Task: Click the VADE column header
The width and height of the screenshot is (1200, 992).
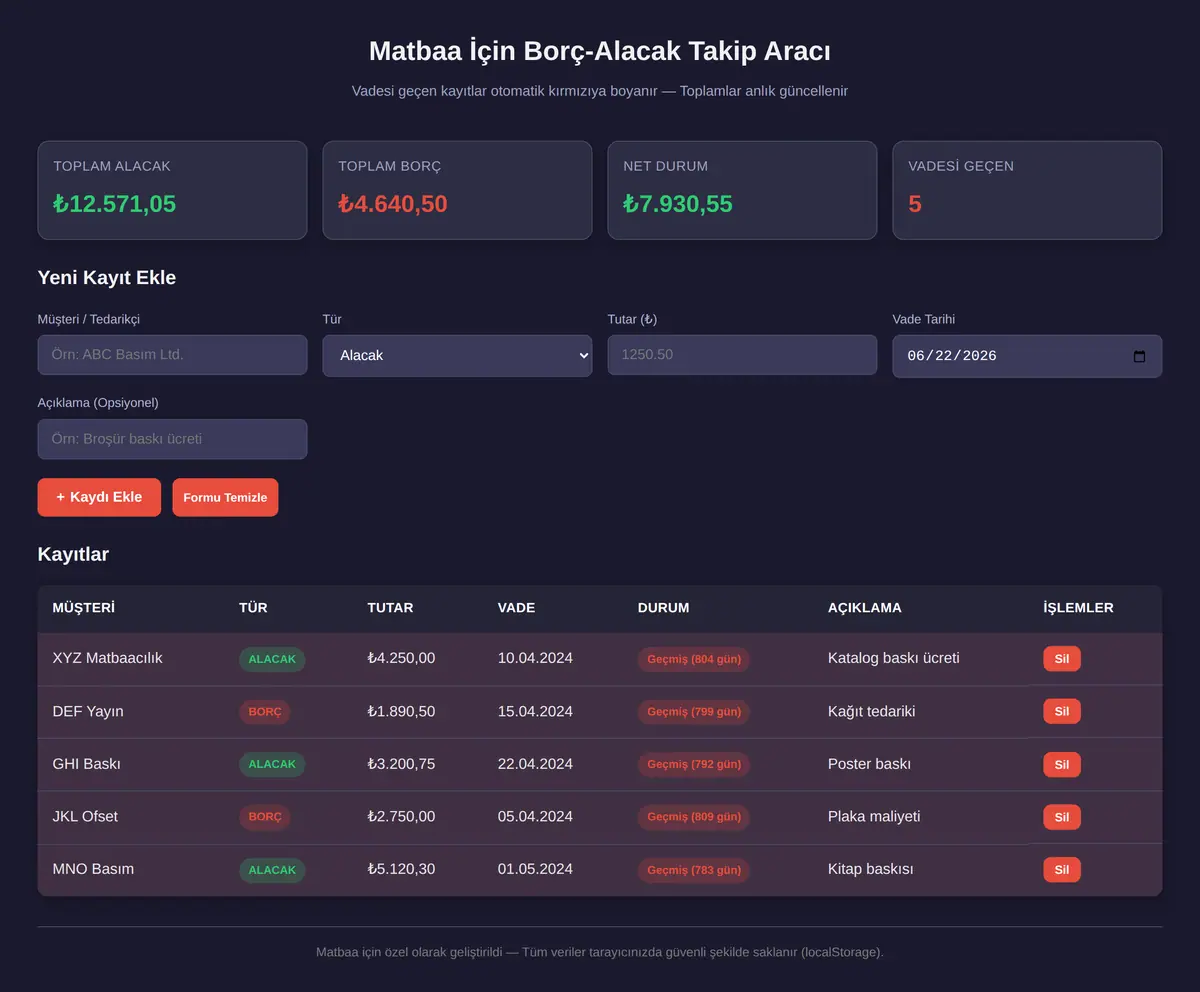Action: pos(516,608)
